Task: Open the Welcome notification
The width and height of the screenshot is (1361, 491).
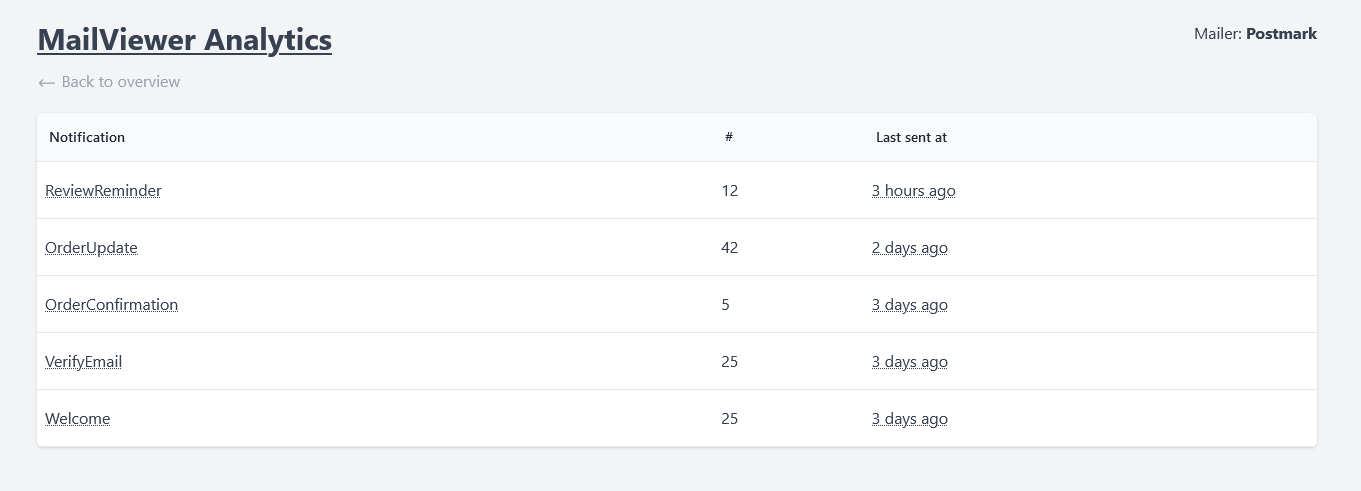Action: (77, 418)
